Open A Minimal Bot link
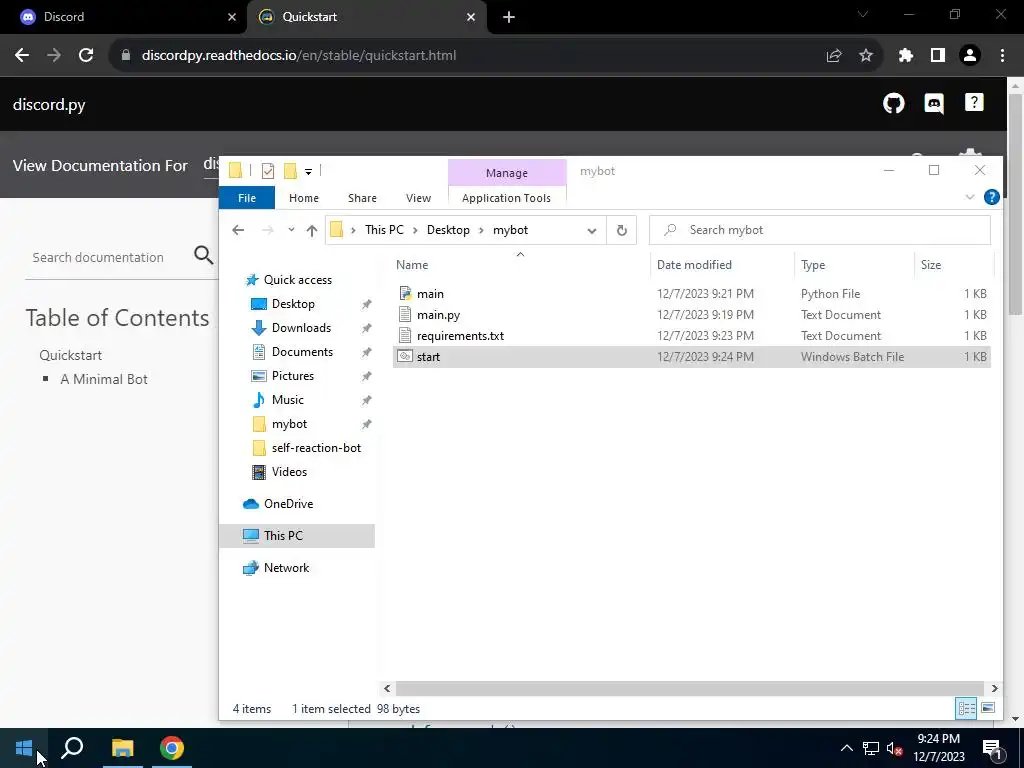 [104, 379]
